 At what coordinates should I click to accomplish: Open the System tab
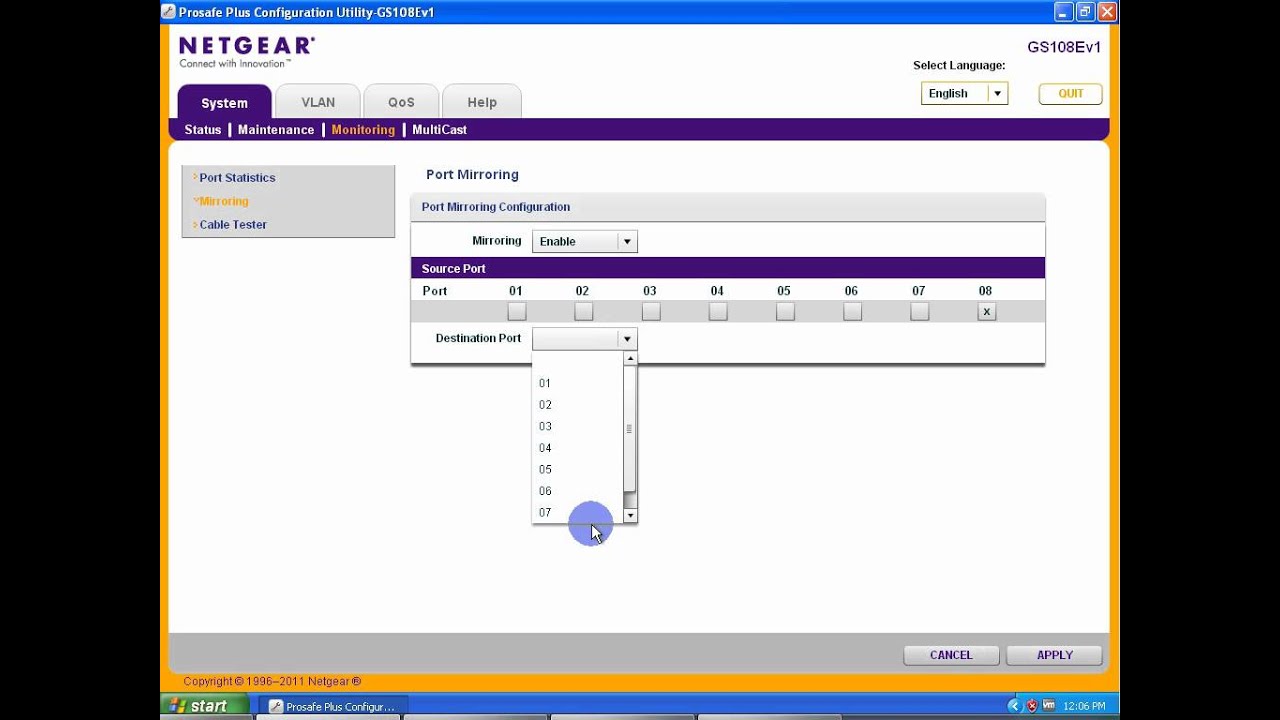[x=224, y=102]
